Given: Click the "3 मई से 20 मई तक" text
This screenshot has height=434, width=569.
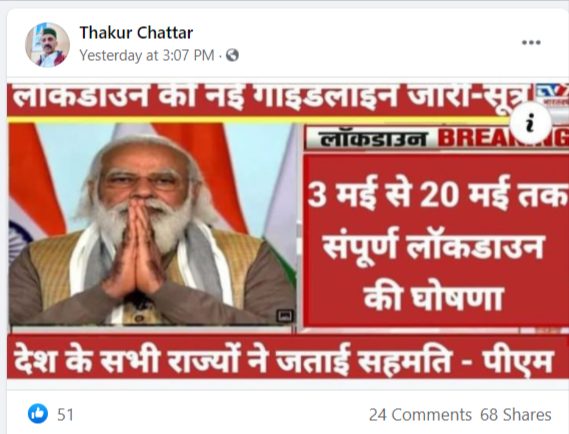Looking at the screenshot, I should [x=437, y=194].
